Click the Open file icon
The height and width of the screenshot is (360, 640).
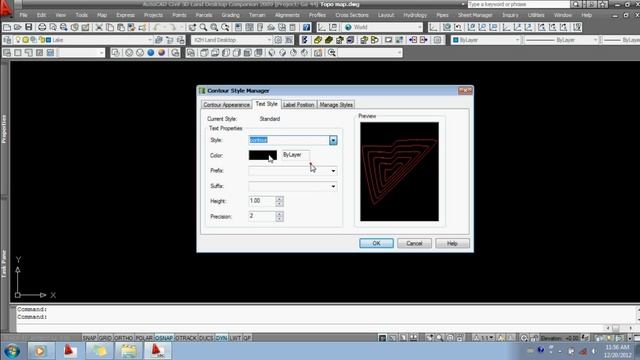[x=18, y=27]
